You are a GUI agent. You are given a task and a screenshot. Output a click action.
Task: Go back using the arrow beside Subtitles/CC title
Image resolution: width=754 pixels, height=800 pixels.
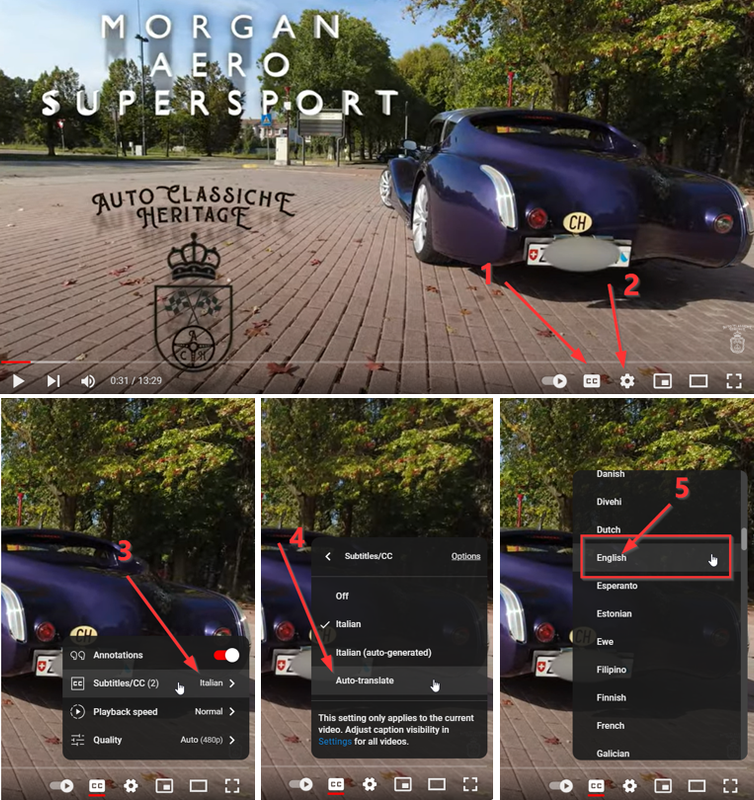[328, 556]
